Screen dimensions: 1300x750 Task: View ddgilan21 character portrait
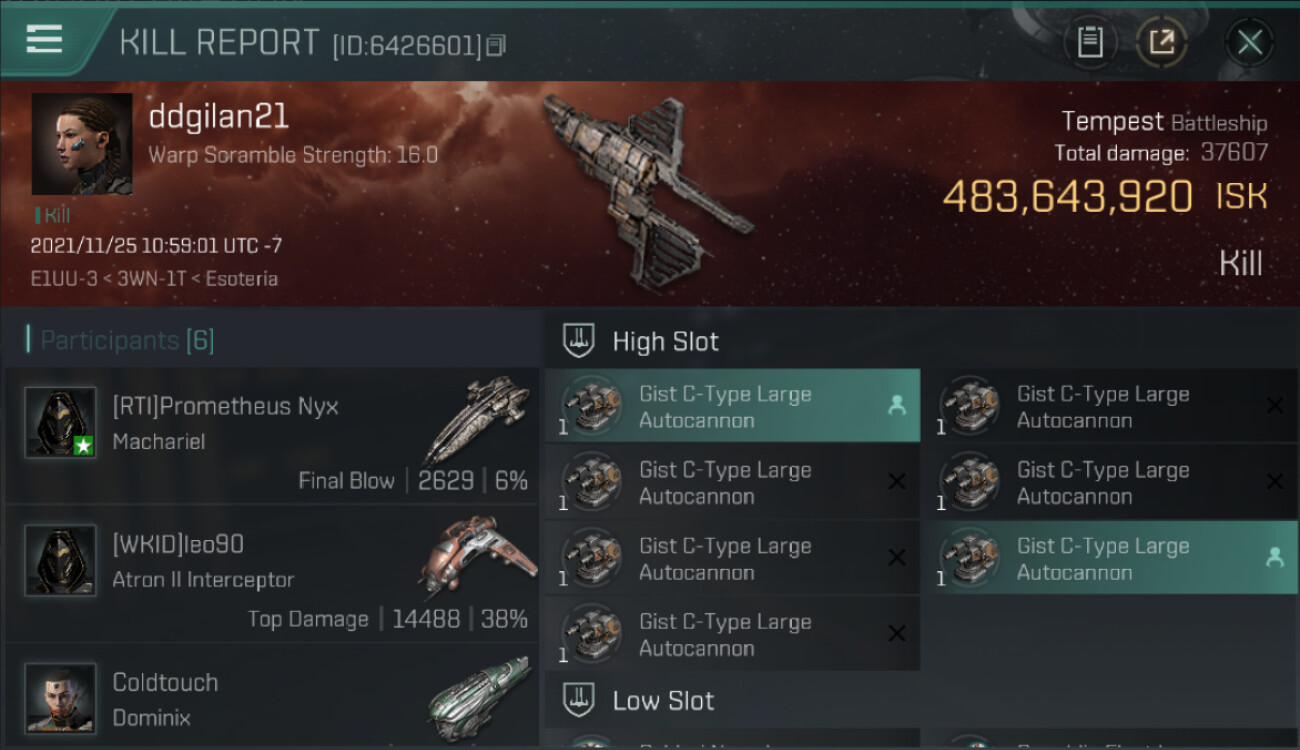click(82, 144)
